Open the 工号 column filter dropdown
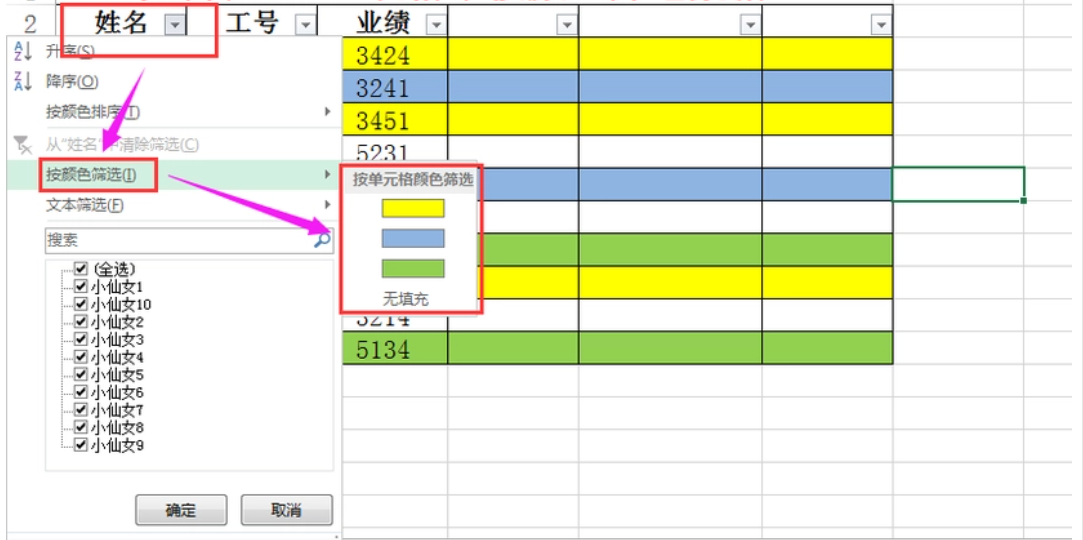1083x540 pixels. 305,26
